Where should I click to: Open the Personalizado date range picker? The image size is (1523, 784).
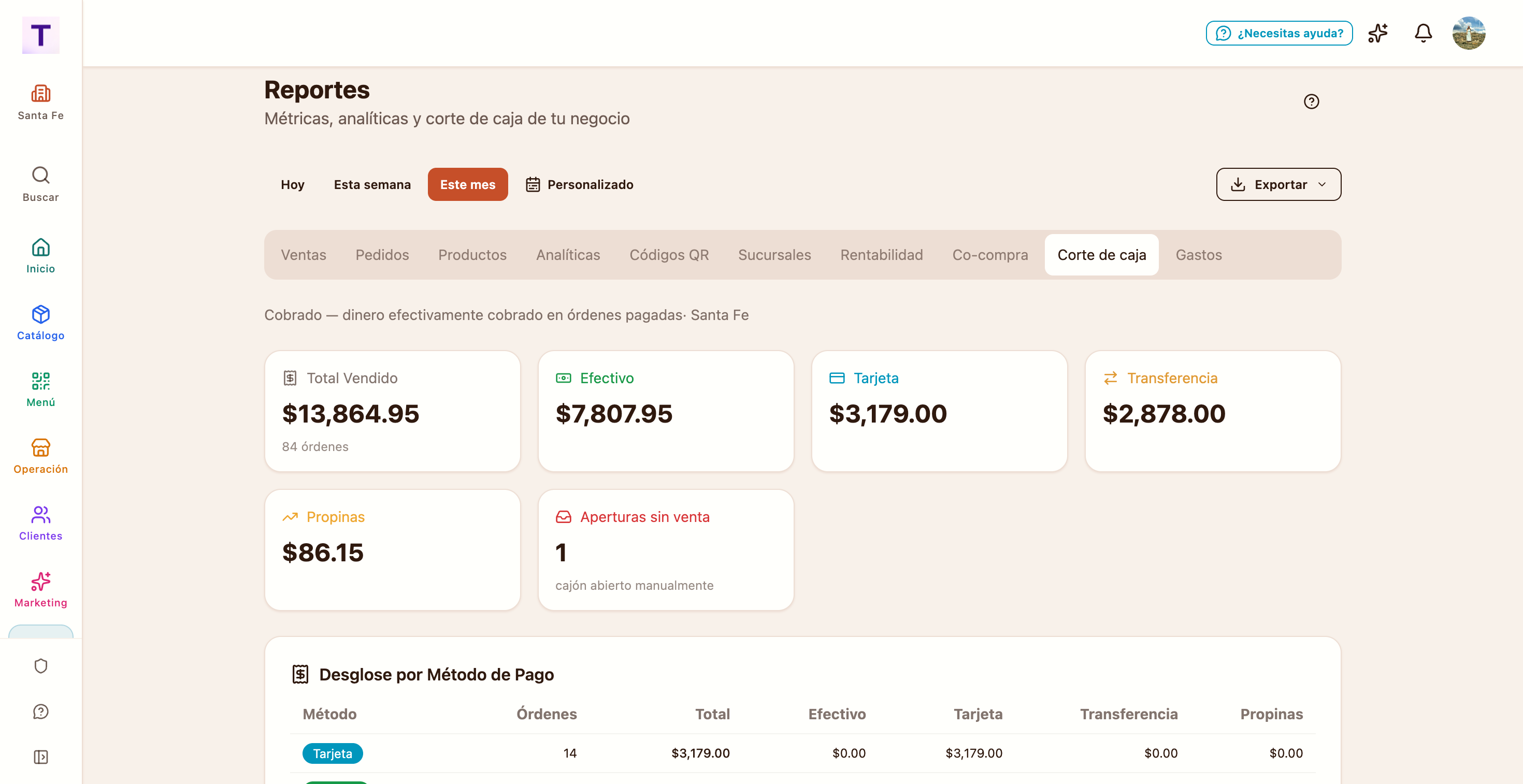(579, 184)
